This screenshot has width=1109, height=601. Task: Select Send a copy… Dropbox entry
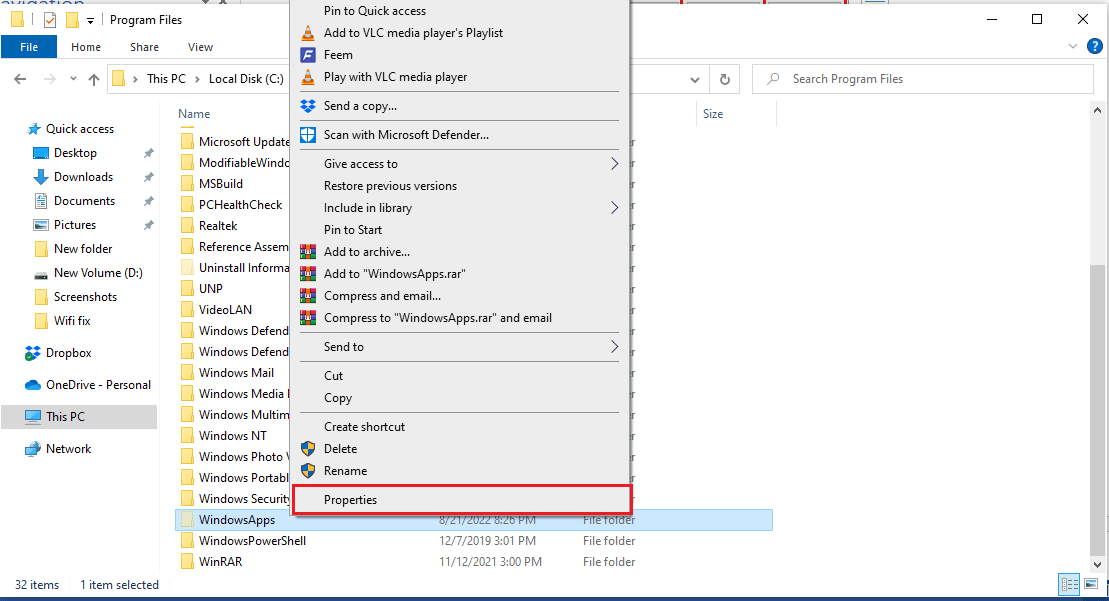(360, 106)
